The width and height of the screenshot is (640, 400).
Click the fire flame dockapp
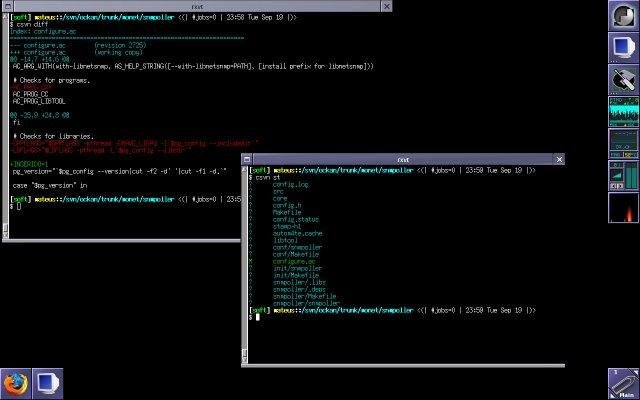pos(623,207)
